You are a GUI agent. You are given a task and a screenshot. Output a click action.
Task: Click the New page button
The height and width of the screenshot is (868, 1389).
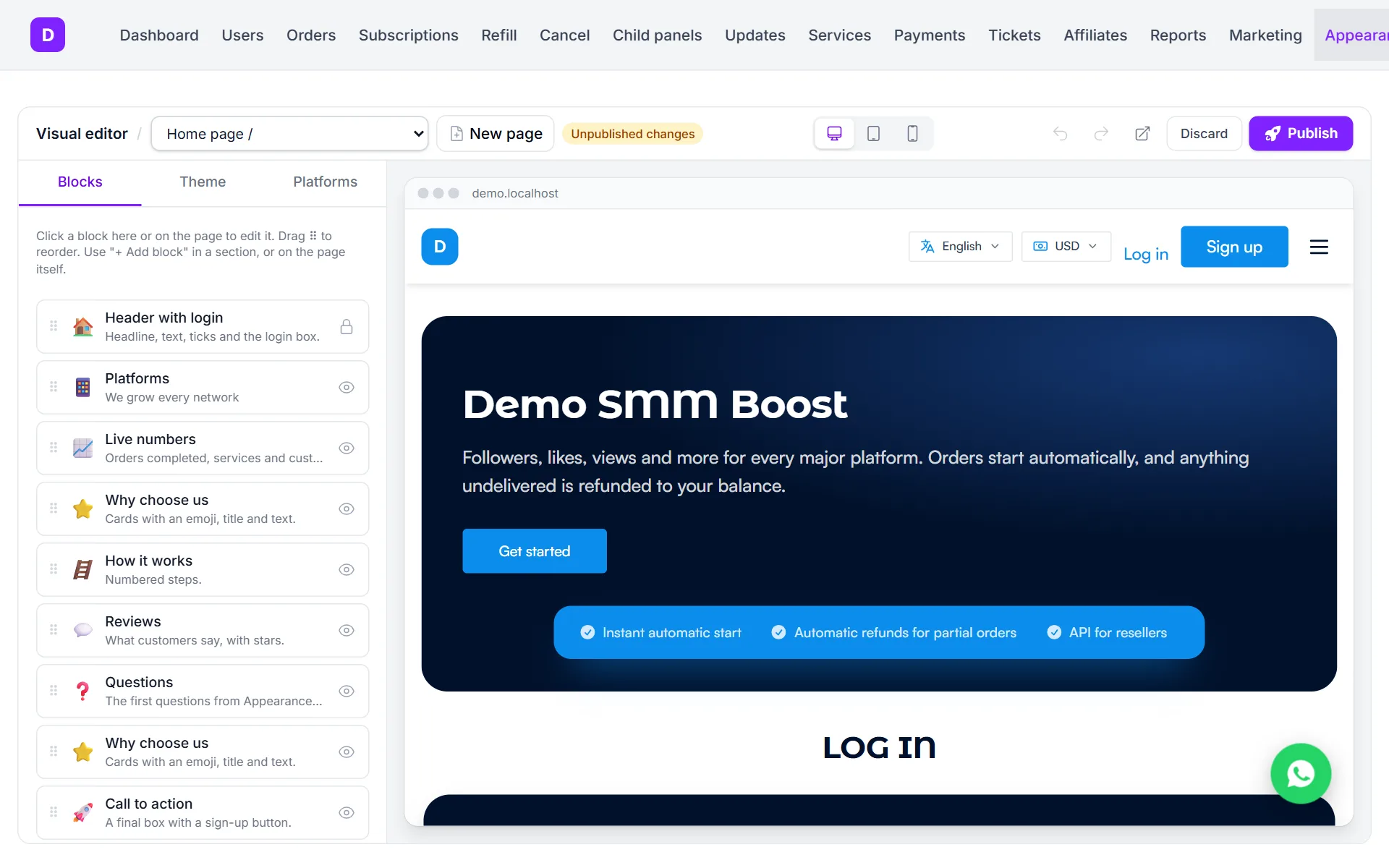(x=496, y=134)
